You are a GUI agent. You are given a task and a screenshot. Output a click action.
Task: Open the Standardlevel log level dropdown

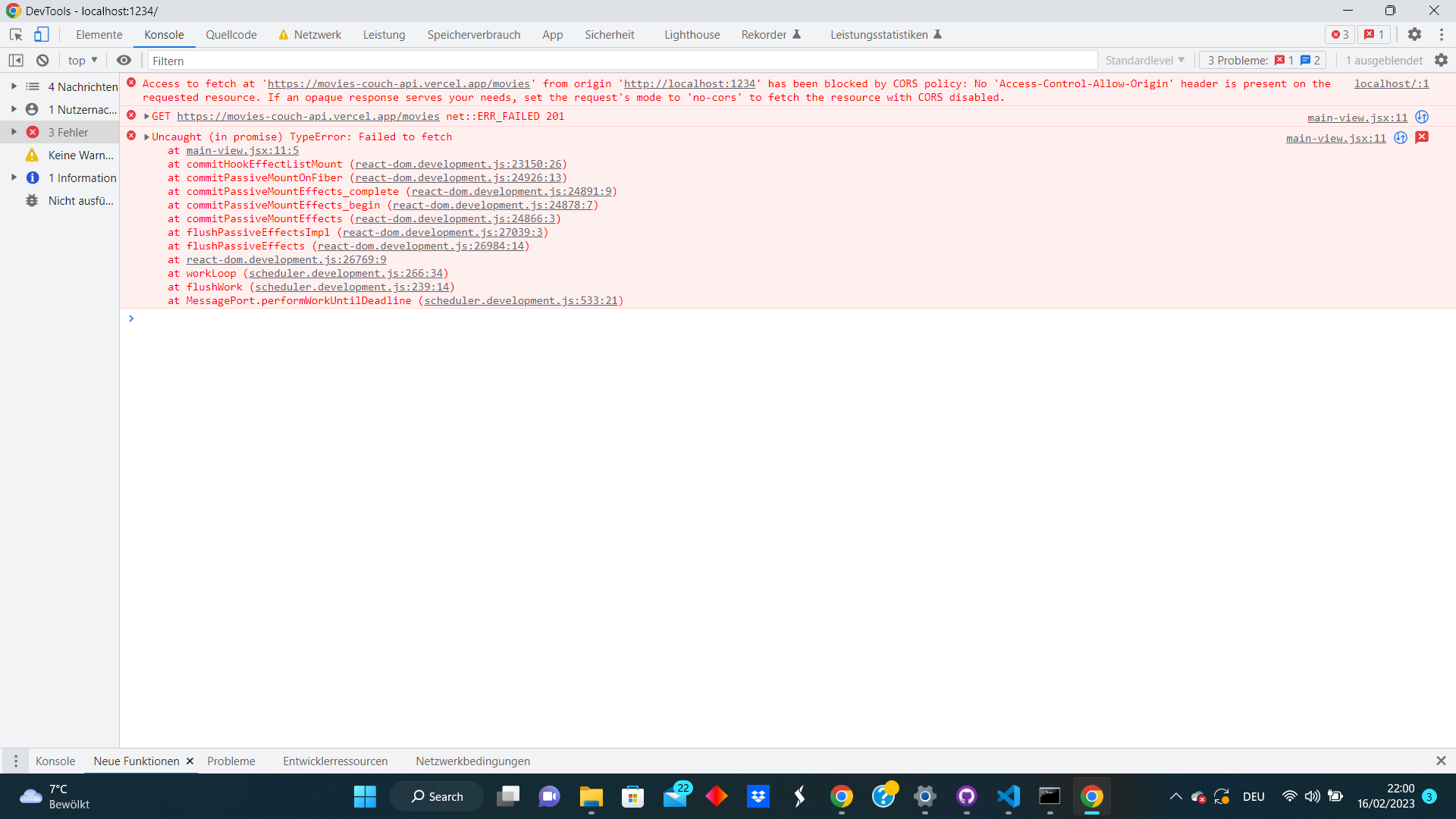(1145, 61)
